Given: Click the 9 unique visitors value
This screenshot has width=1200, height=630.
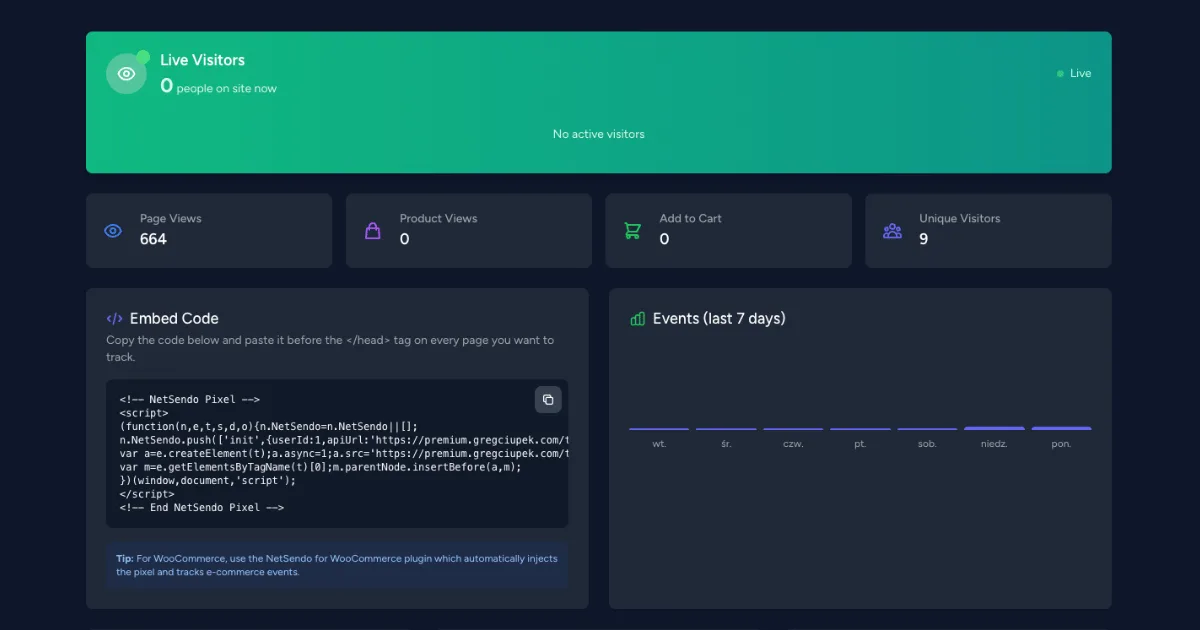Looking at the screenshot, I should tap(924, 239).
